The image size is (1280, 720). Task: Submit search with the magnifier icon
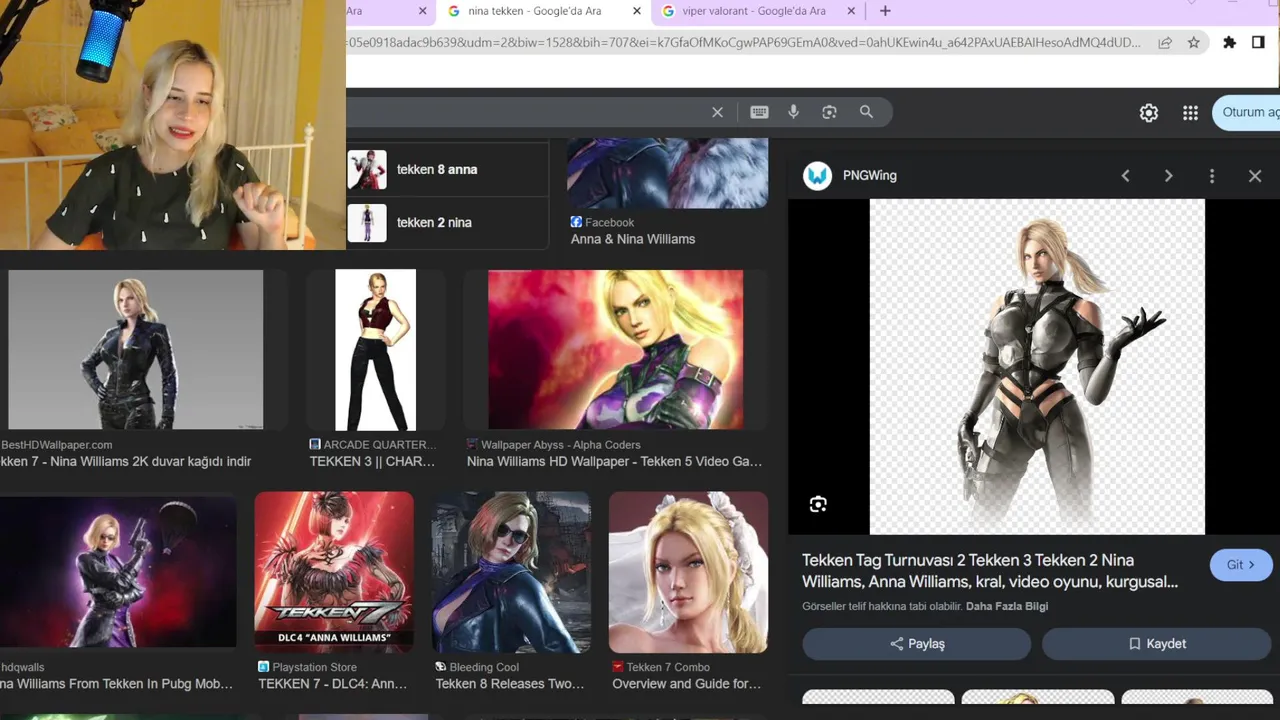(866, 112)
